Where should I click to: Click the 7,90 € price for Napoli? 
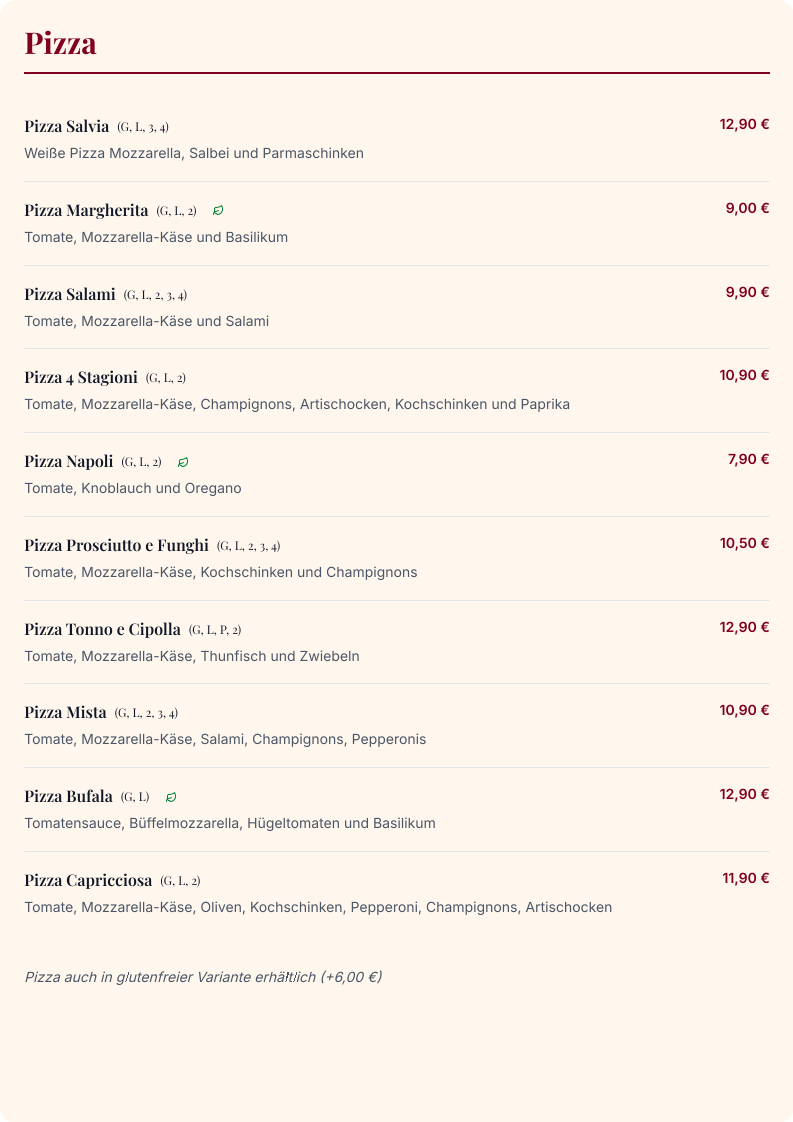click(x=749, y=459)
